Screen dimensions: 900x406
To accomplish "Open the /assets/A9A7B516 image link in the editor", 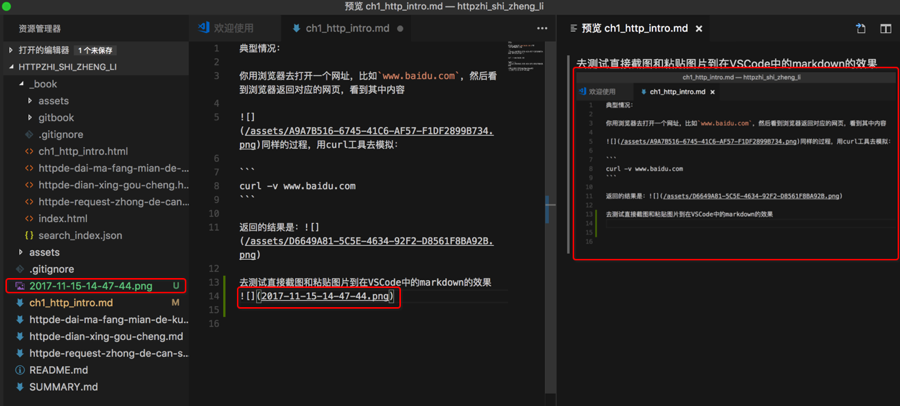I will click(369, 131).
